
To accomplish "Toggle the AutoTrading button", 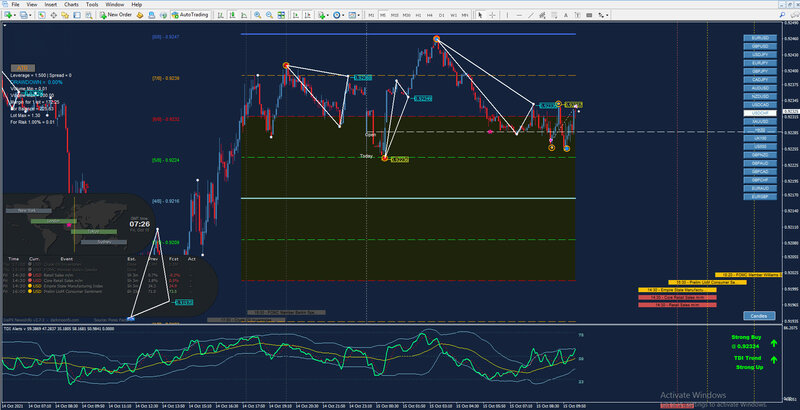I will (190, 15).
